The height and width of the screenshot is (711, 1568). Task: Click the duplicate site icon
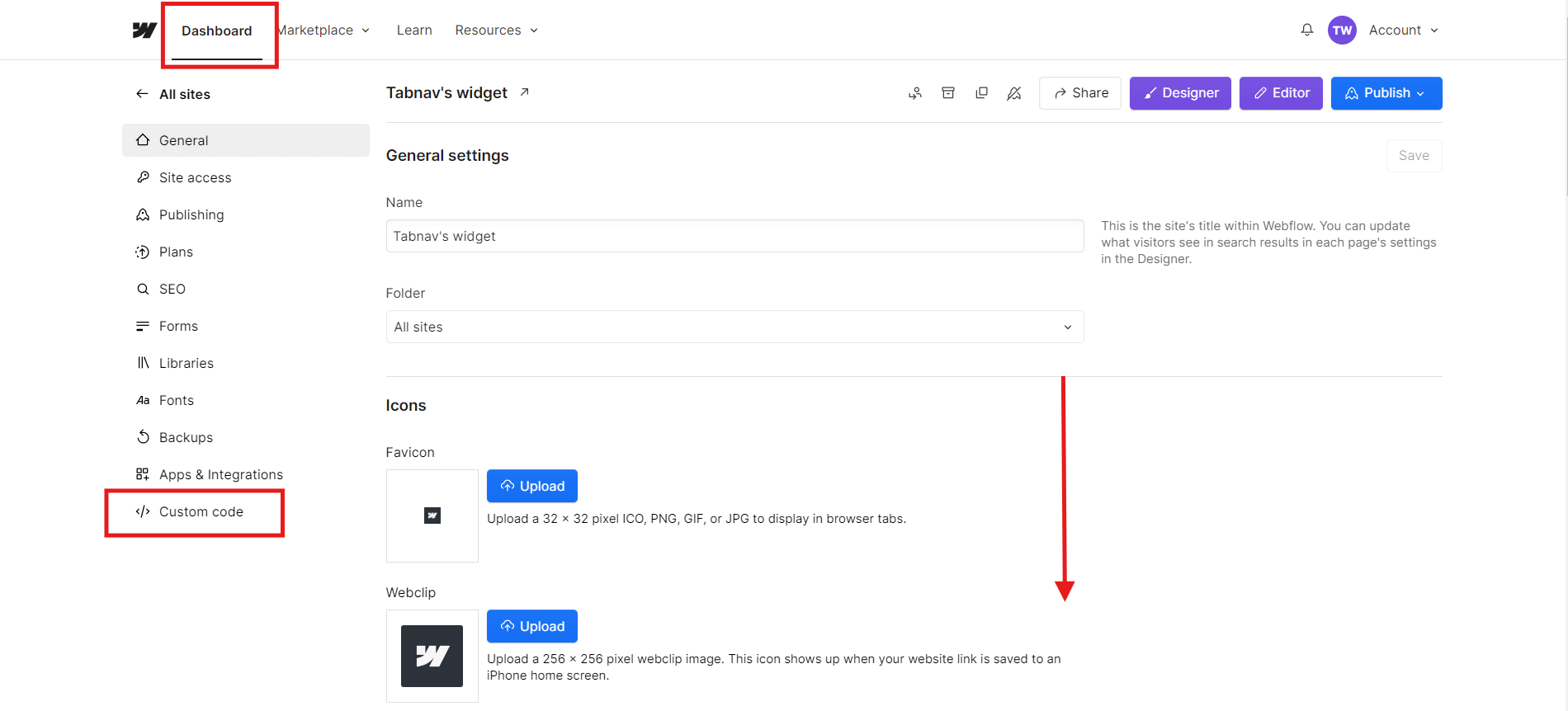(981, 93)
